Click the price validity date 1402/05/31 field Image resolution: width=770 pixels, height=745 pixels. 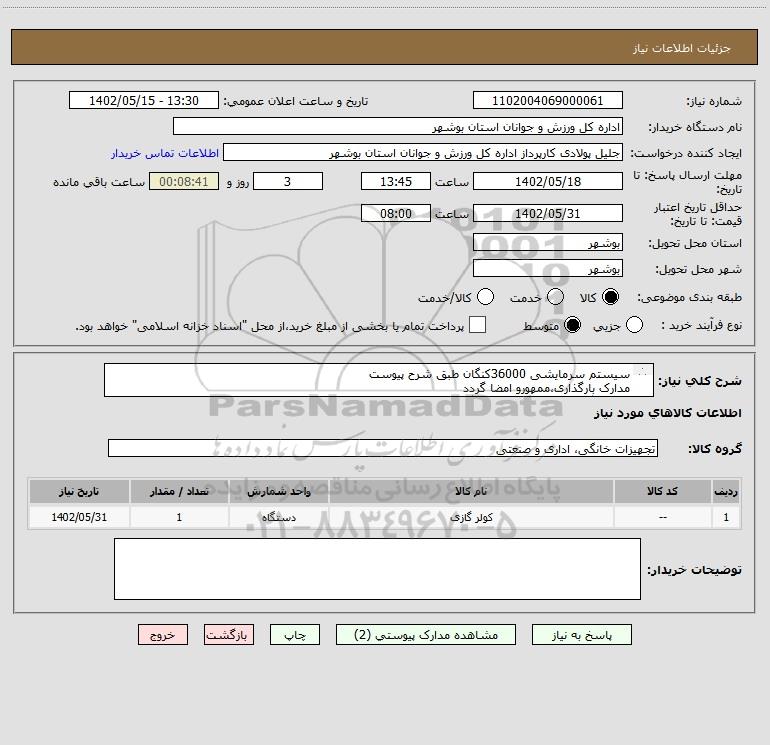tap(548, 213)
